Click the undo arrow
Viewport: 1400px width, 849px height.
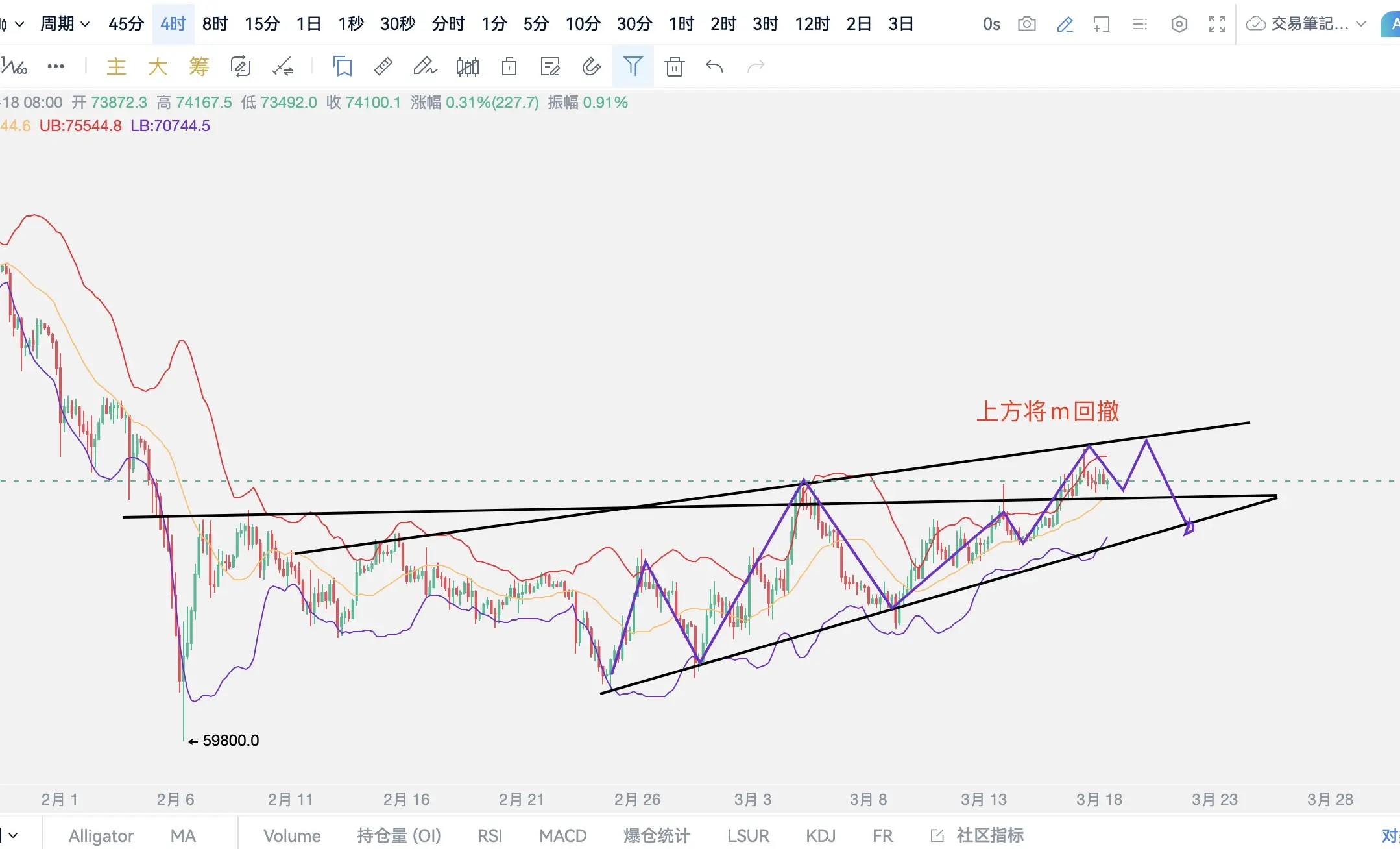714,66
